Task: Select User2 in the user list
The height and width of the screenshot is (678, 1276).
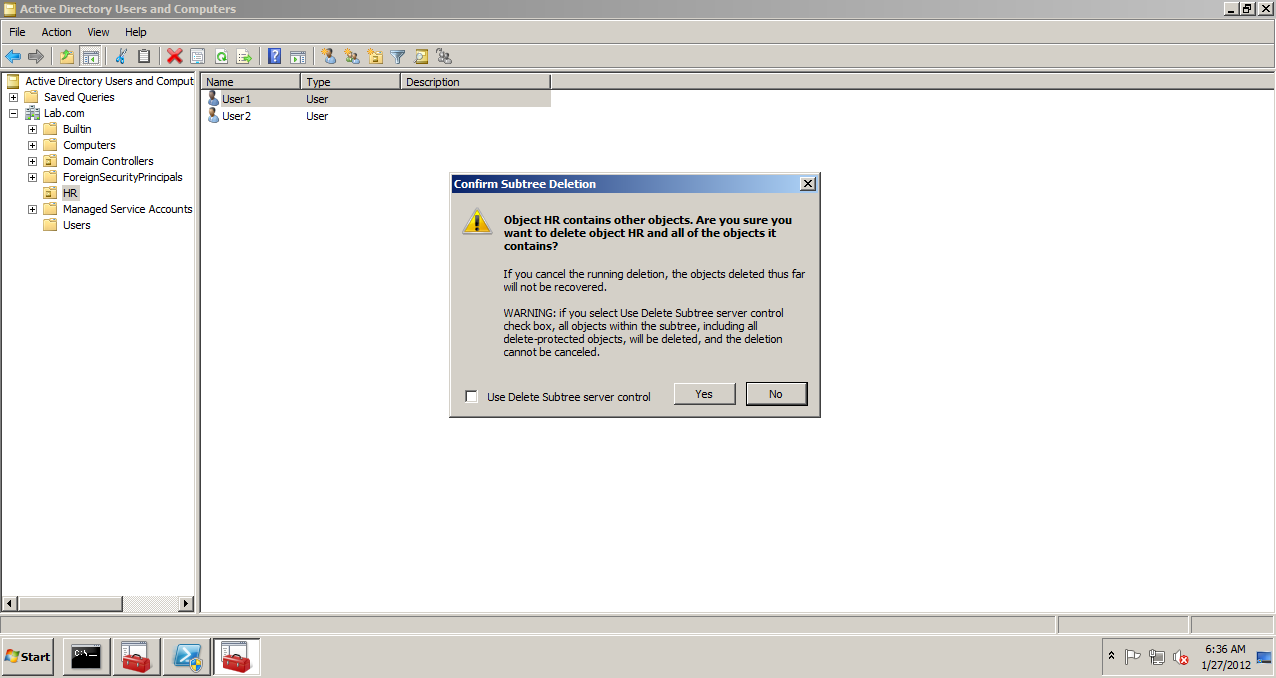Action: 237,116
